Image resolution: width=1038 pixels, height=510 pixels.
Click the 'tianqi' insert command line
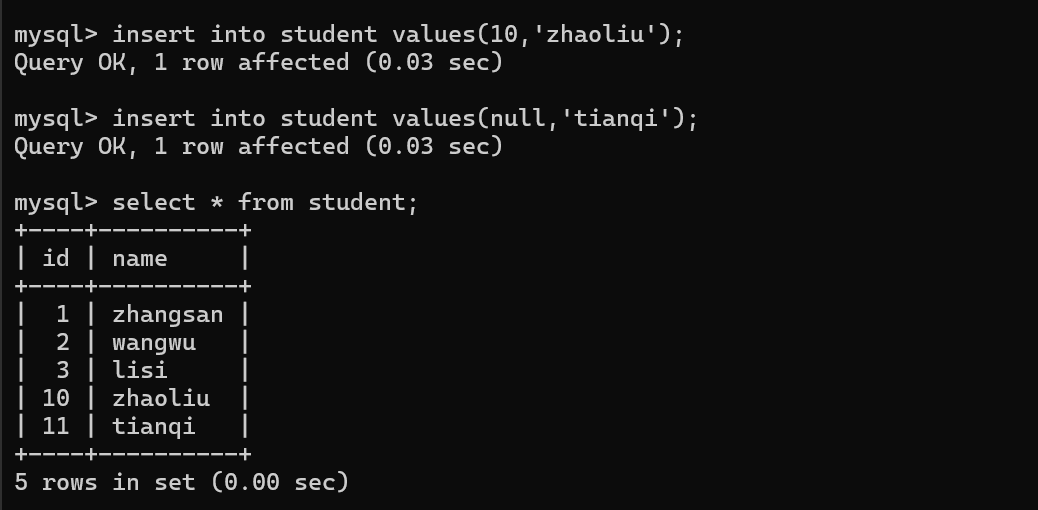point(356,119)
